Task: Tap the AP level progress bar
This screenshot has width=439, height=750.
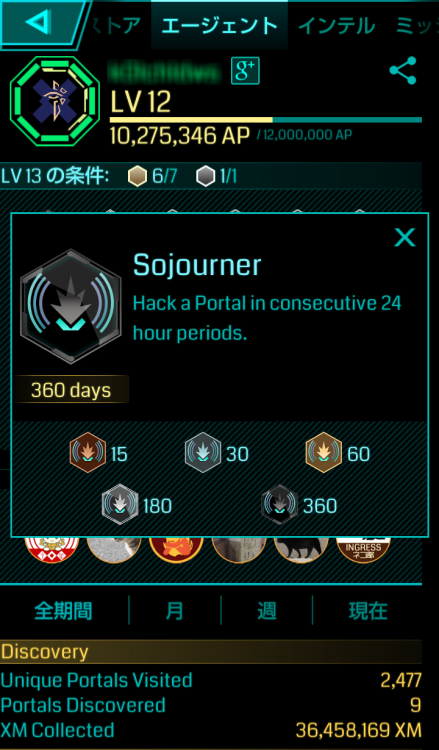Action: pyautogui.click(x=266, y=120)
